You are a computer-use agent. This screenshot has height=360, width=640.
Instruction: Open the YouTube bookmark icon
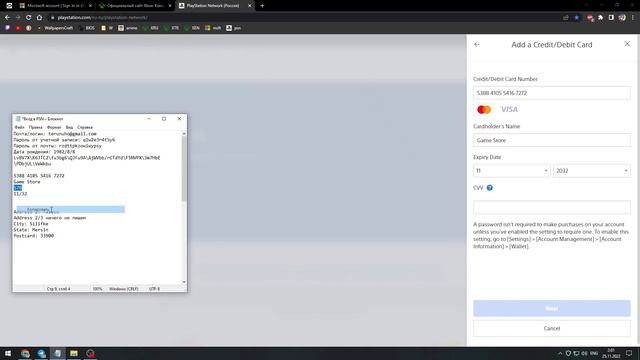[x=18, y=28]
